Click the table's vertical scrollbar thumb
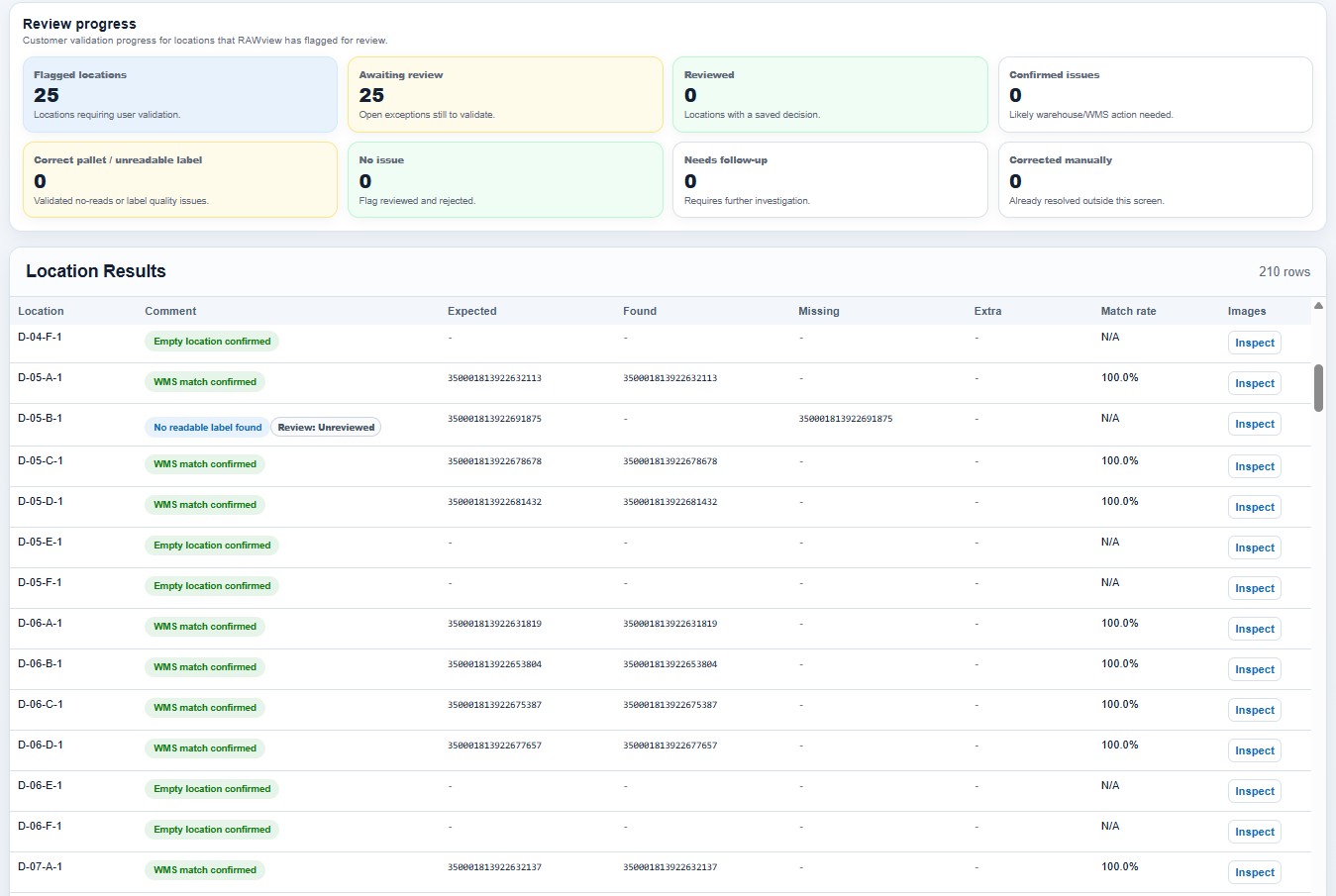Screen dimensions: 1336x896 [x=1318, y=387]
